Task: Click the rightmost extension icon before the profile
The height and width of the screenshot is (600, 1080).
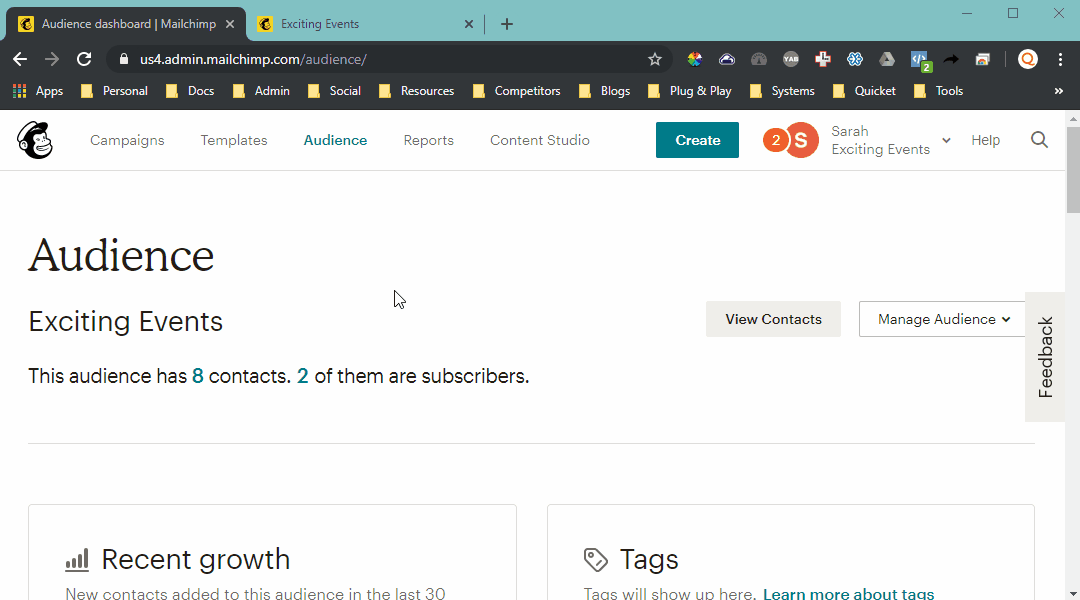Action: tap(983, 59)
